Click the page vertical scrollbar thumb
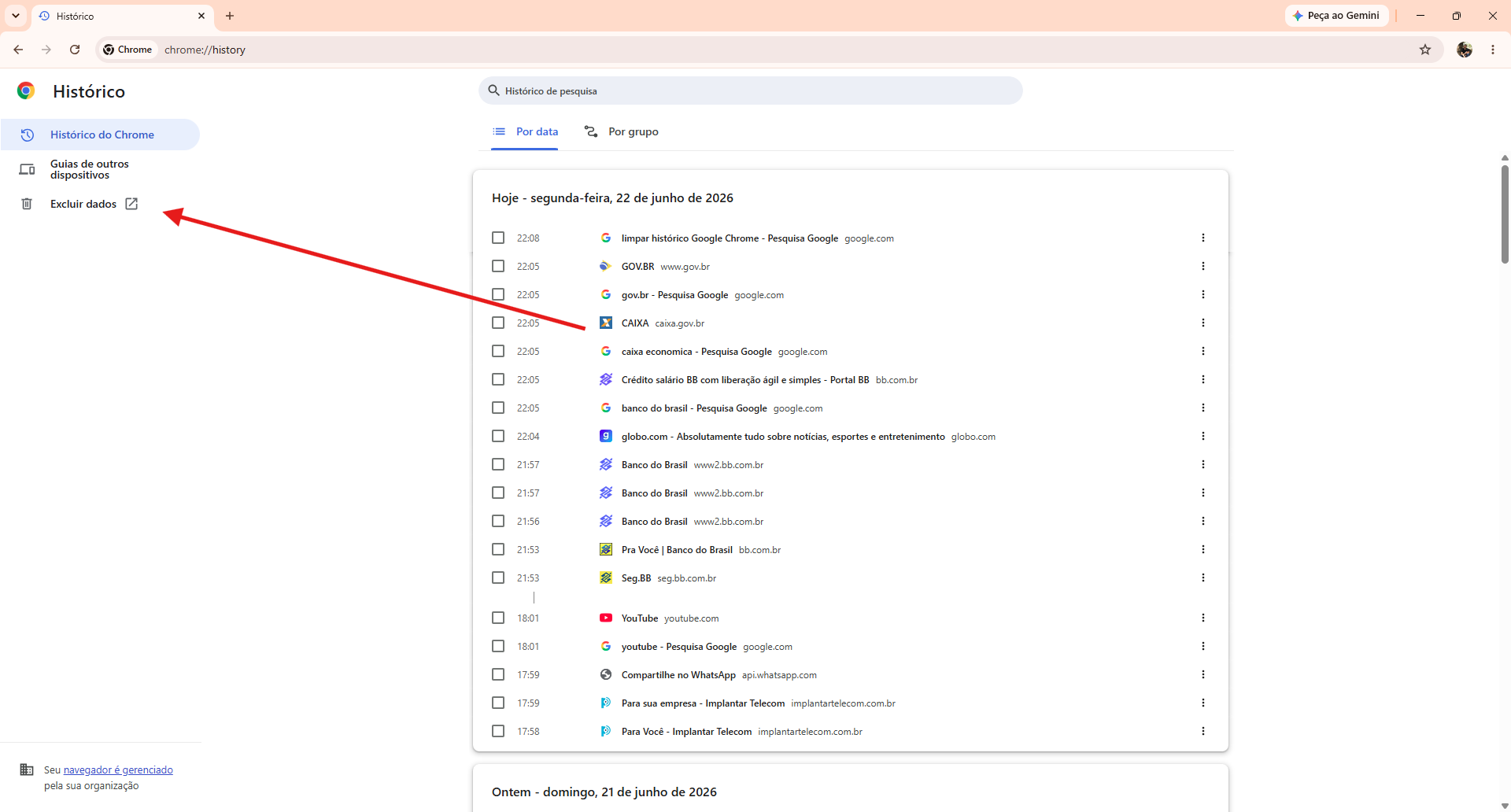The height and width of the screenshot is (812, 1511). (1505, 214)
